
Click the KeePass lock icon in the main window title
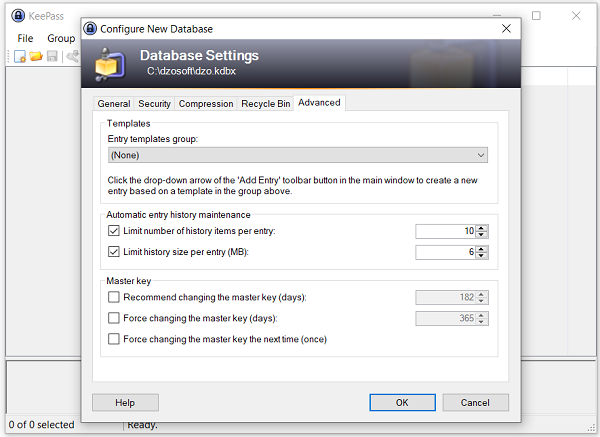click(x=18, y=16)
